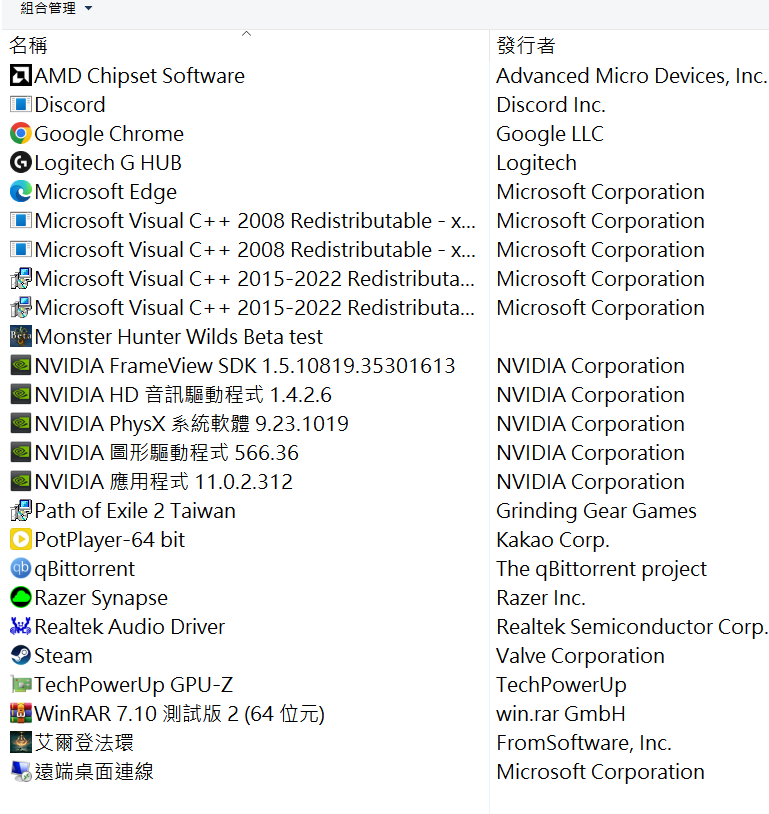Image resolution: width=769 pixels, height=814 pixels.
Task: Select TechPowerUp GPU-Z entry
Action: coord(133,685)
